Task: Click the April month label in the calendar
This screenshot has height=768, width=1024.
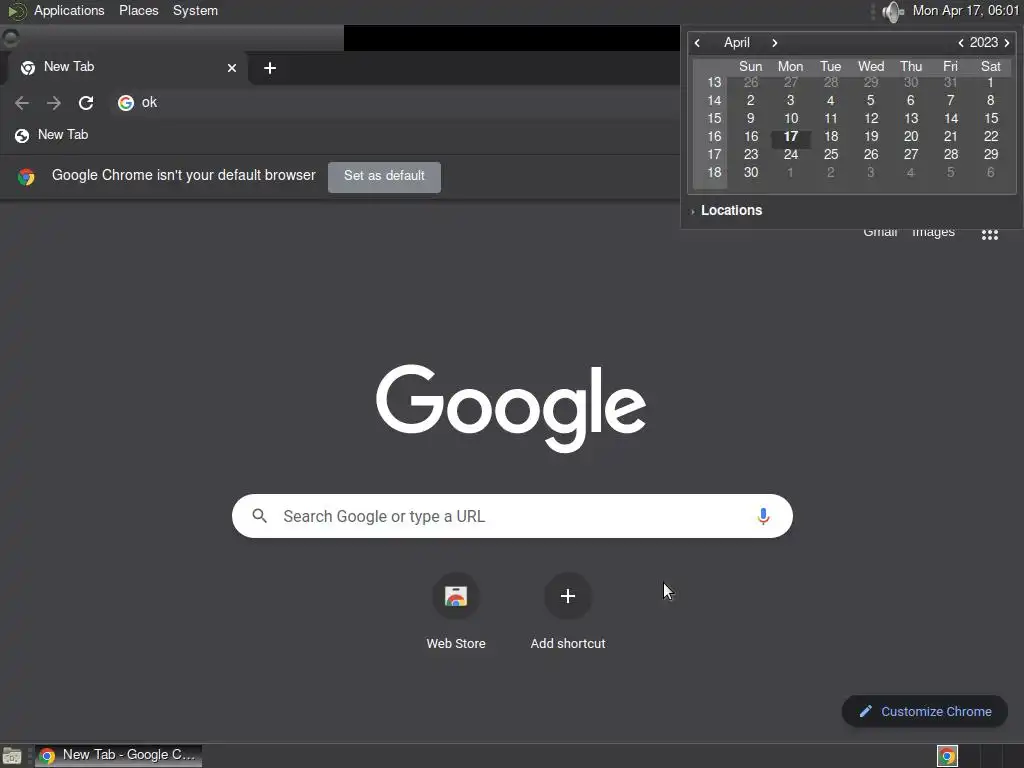Action: coord(737,43)
